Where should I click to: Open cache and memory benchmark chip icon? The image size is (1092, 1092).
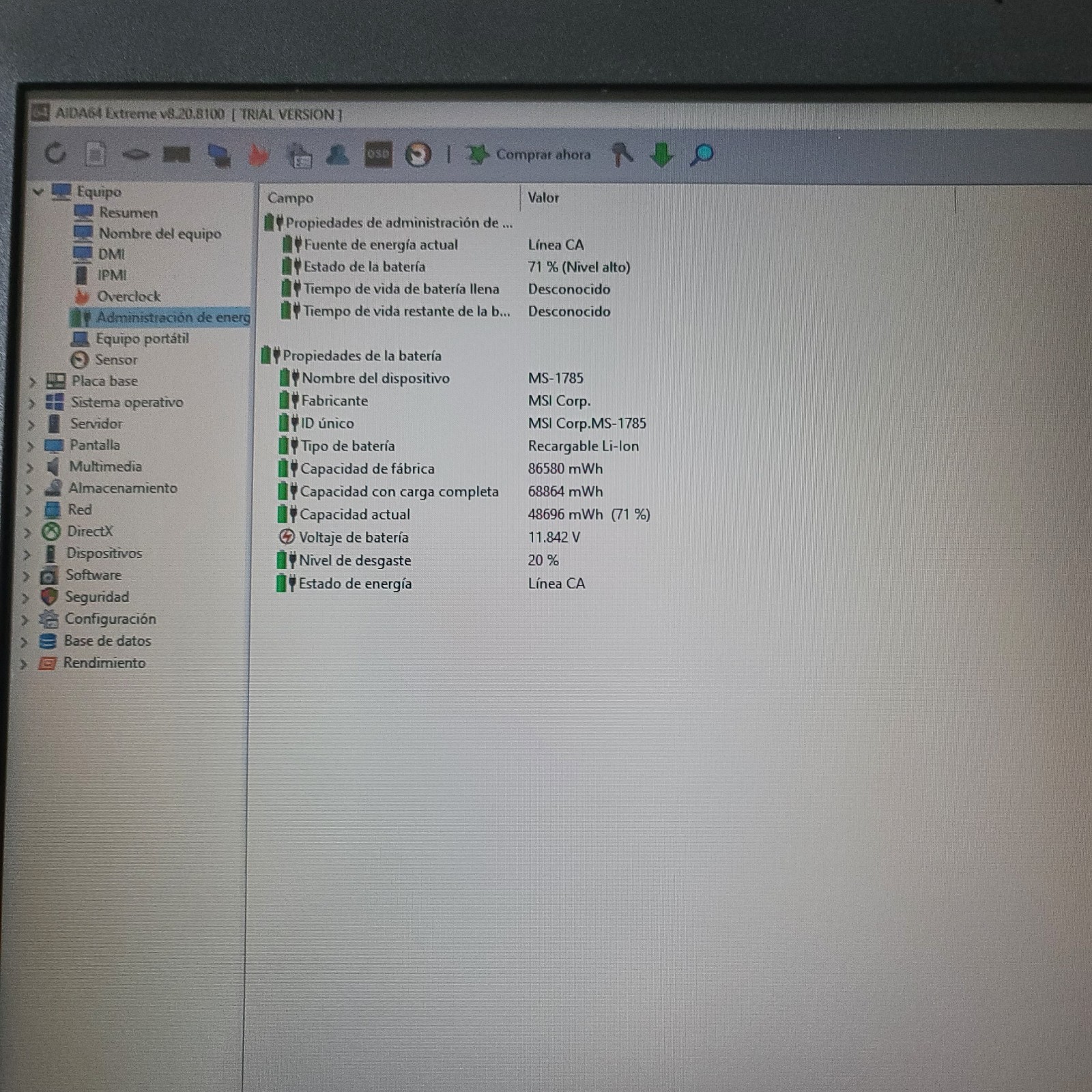[177, 155]
